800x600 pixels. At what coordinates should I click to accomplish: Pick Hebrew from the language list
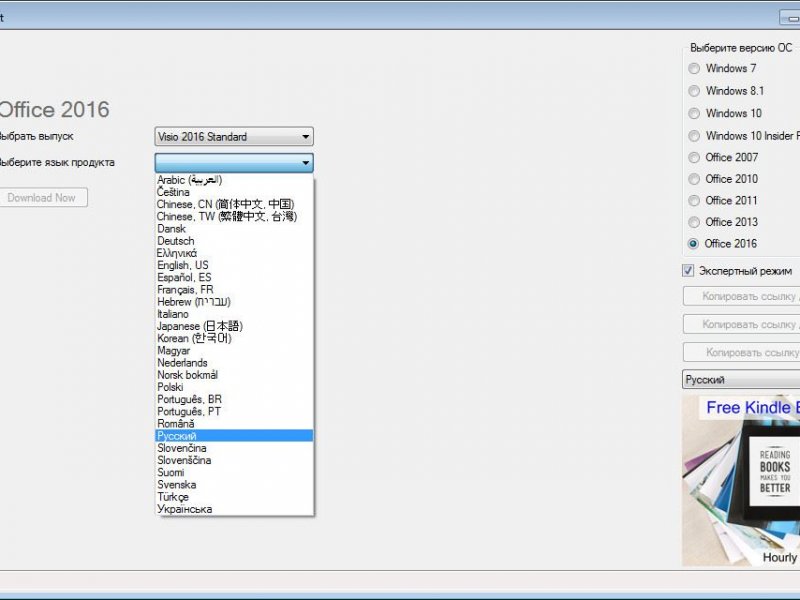click(x=234, y=302)
